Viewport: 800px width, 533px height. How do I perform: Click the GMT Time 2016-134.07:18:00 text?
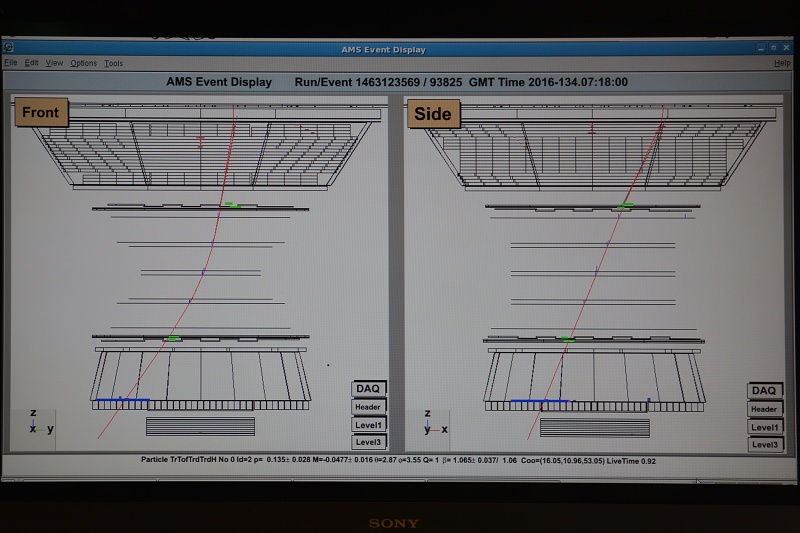(548, 82)
